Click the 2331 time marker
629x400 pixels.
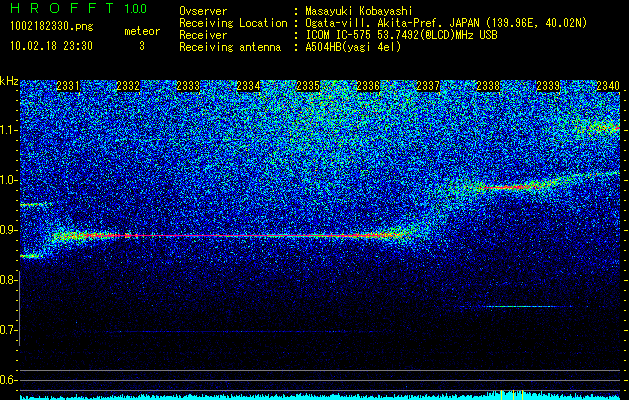click(68, 86)
